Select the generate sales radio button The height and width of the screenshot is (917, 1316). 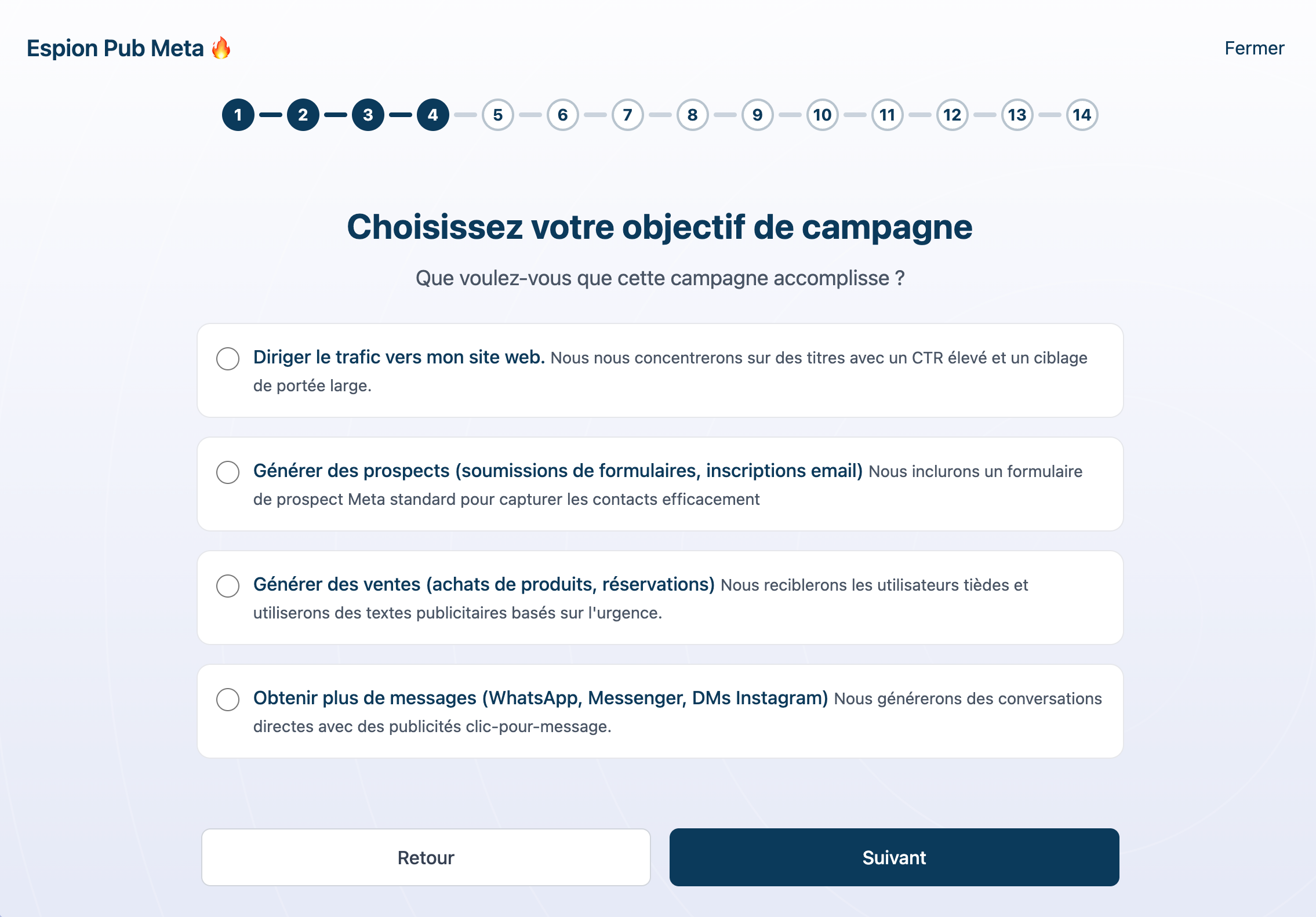[x=228, y=586]
